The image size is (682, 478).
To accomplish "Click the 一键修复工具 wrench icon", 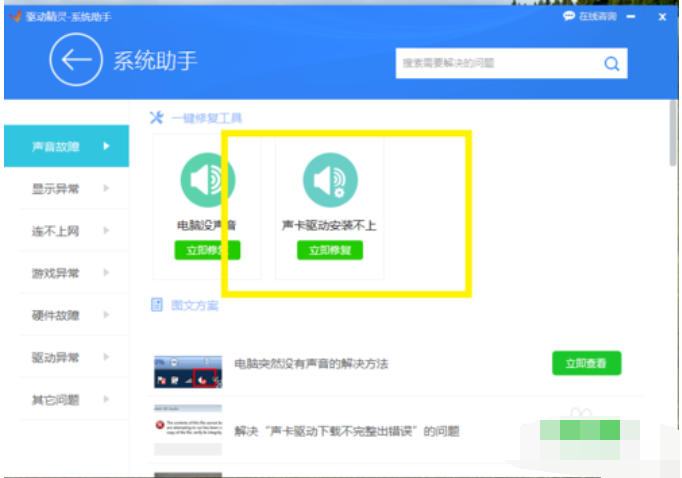I will (x=156, y=117).
